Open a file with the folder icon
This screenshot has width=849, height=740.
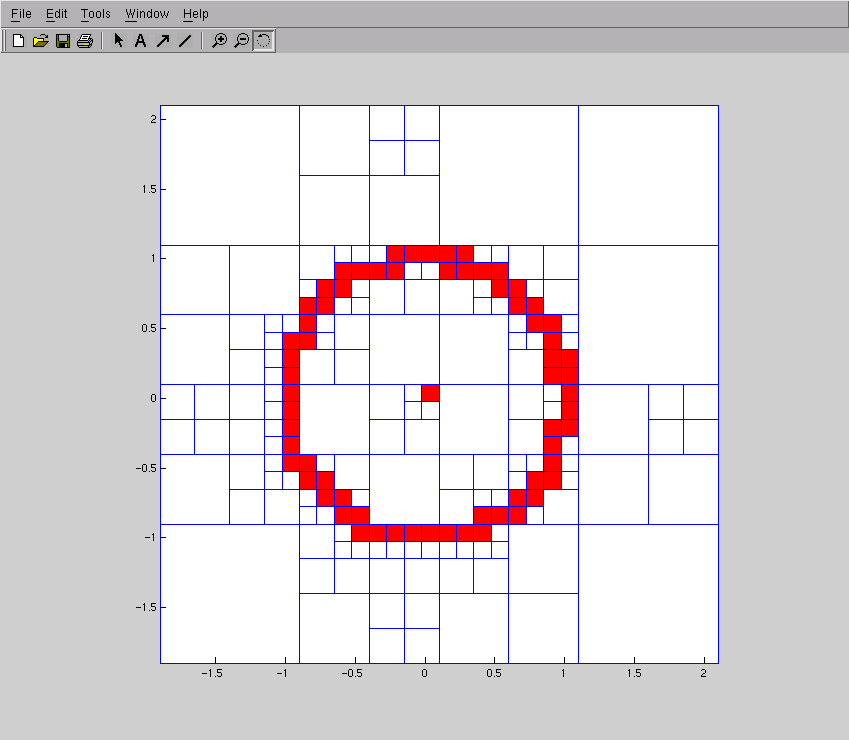(40, 41)
